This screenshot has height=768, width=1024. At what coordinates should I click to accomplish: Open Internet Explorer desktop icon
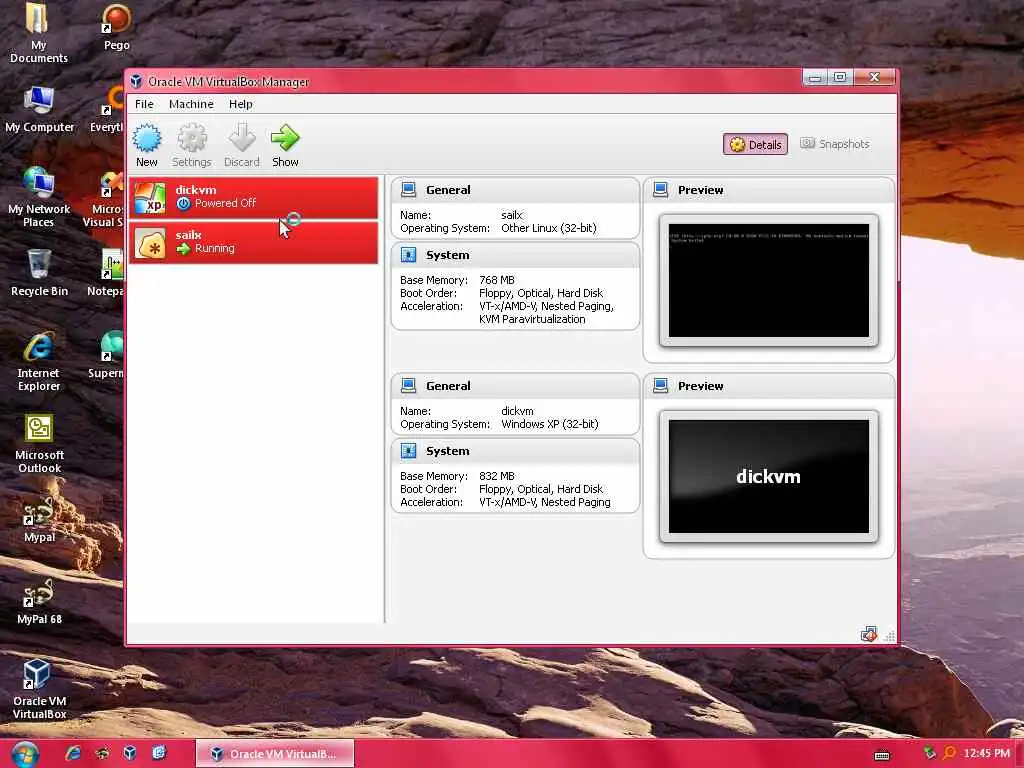click(39, 361)
